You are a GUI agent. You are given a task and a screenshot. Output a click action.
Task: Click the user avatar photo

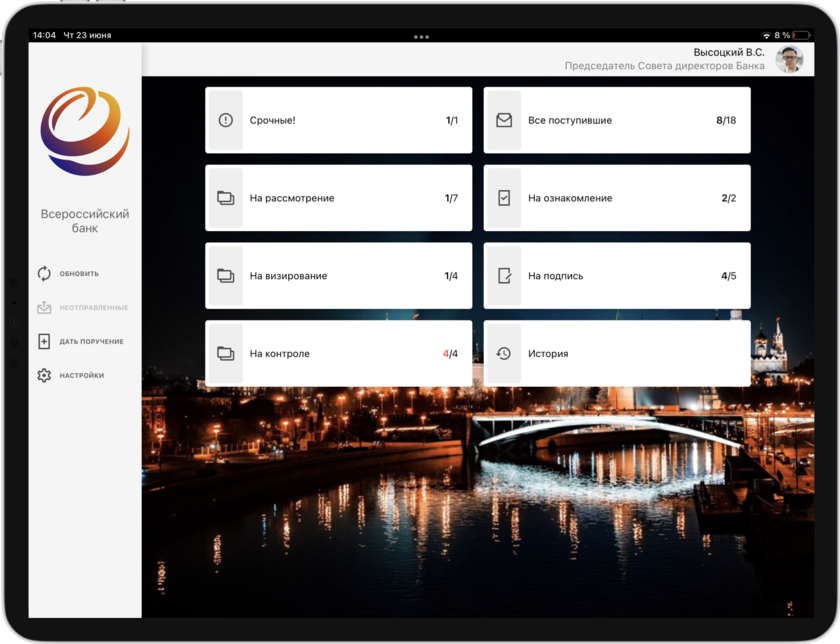tap(789, 59)
